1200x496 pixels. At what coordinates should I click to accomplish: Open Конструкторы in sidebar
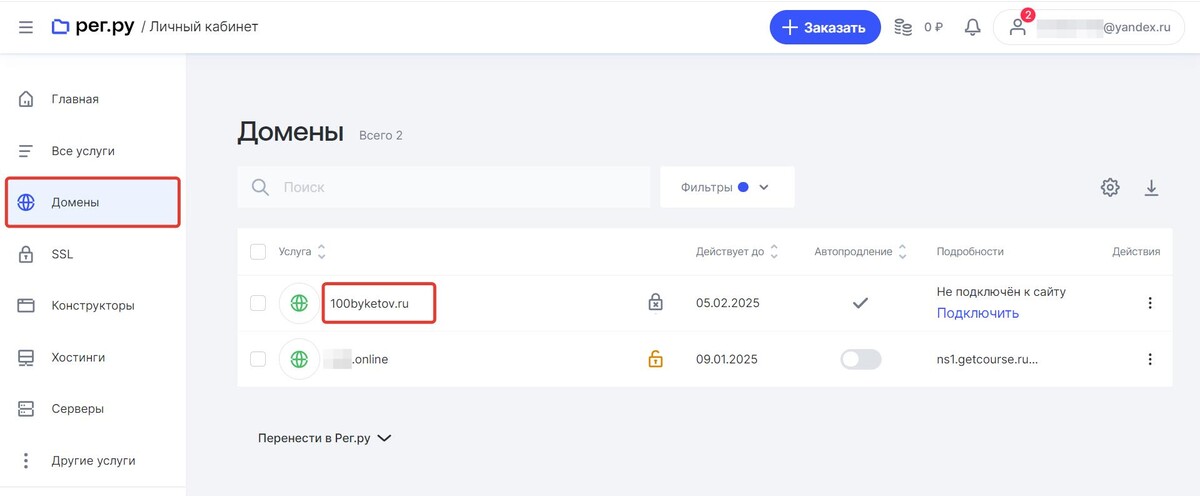93,306
